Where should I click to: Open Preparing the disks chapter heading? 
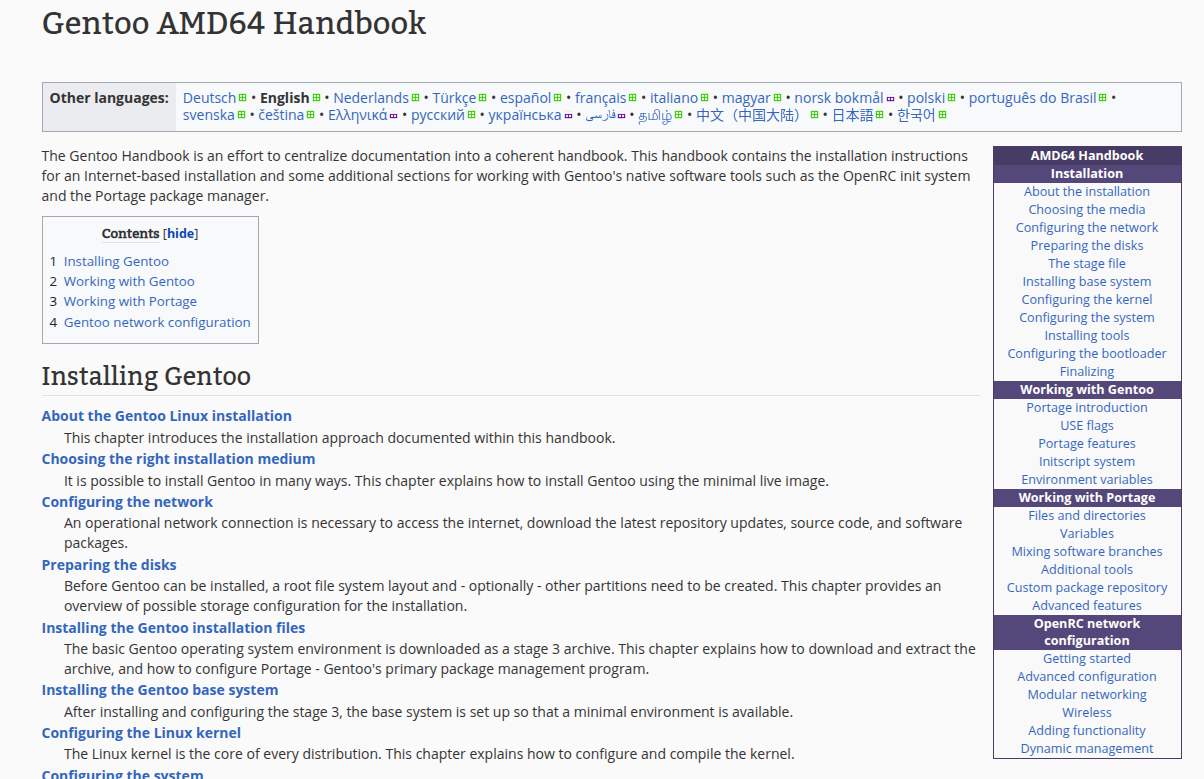(109, 565)
